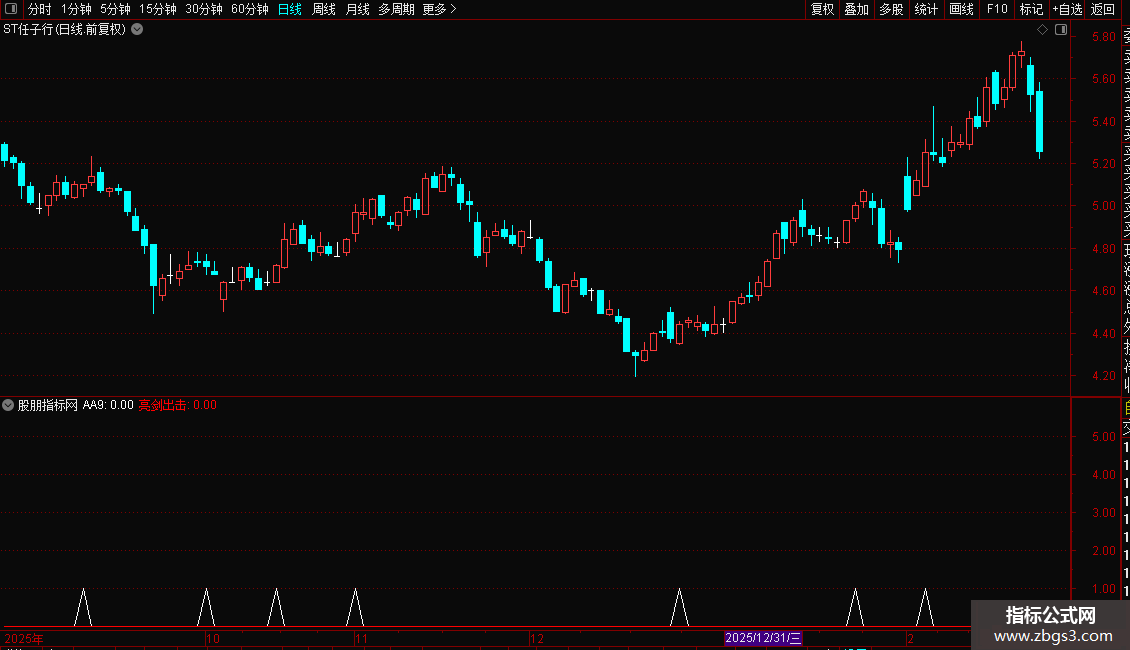This screenshot has height=650, width=1130.
Task: Click the month 10 marker on time axis
Action: click(213, 638)
